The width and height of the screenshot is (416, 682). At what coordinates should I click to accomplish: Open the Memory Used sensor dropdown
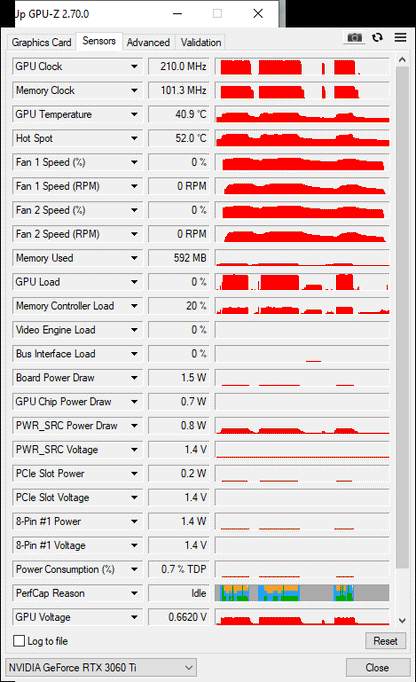(x=134, y=258)
